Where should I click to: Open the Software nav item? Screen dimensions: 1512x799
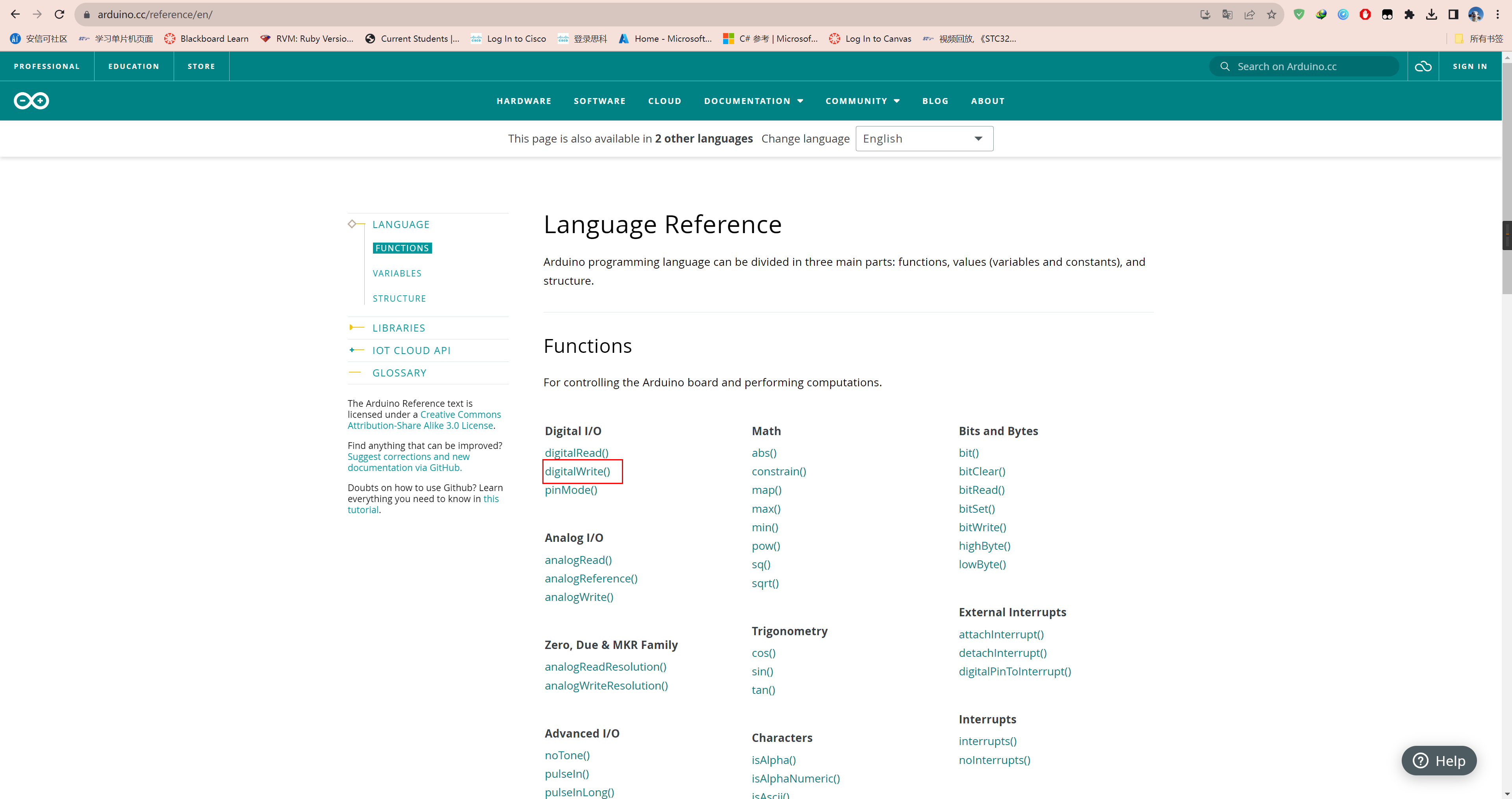599,101
